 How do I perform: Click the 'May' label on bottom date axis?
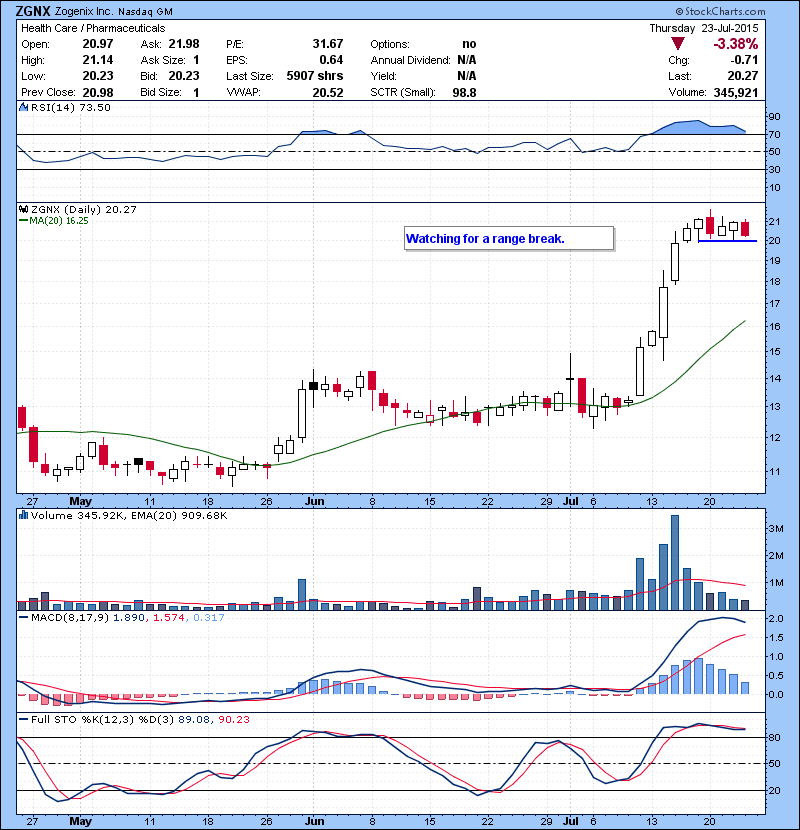pyautogui.click(x=80, y=821)
